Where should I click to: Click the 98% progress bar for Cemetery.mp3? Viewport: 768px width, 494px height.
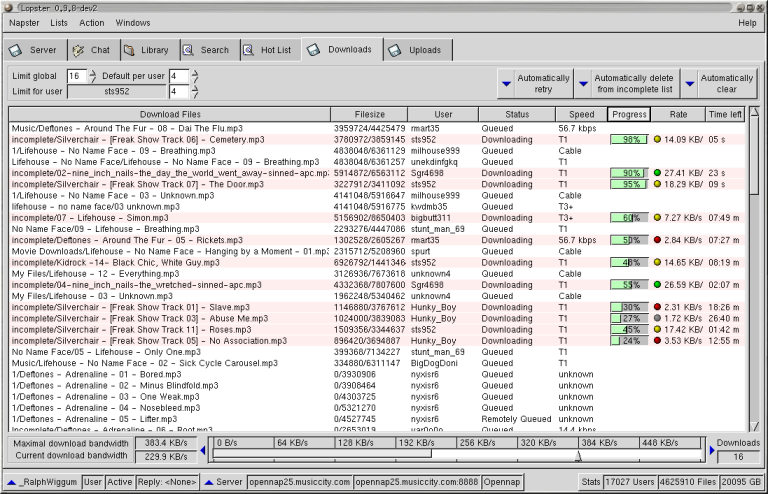click(x=629, y=140)
